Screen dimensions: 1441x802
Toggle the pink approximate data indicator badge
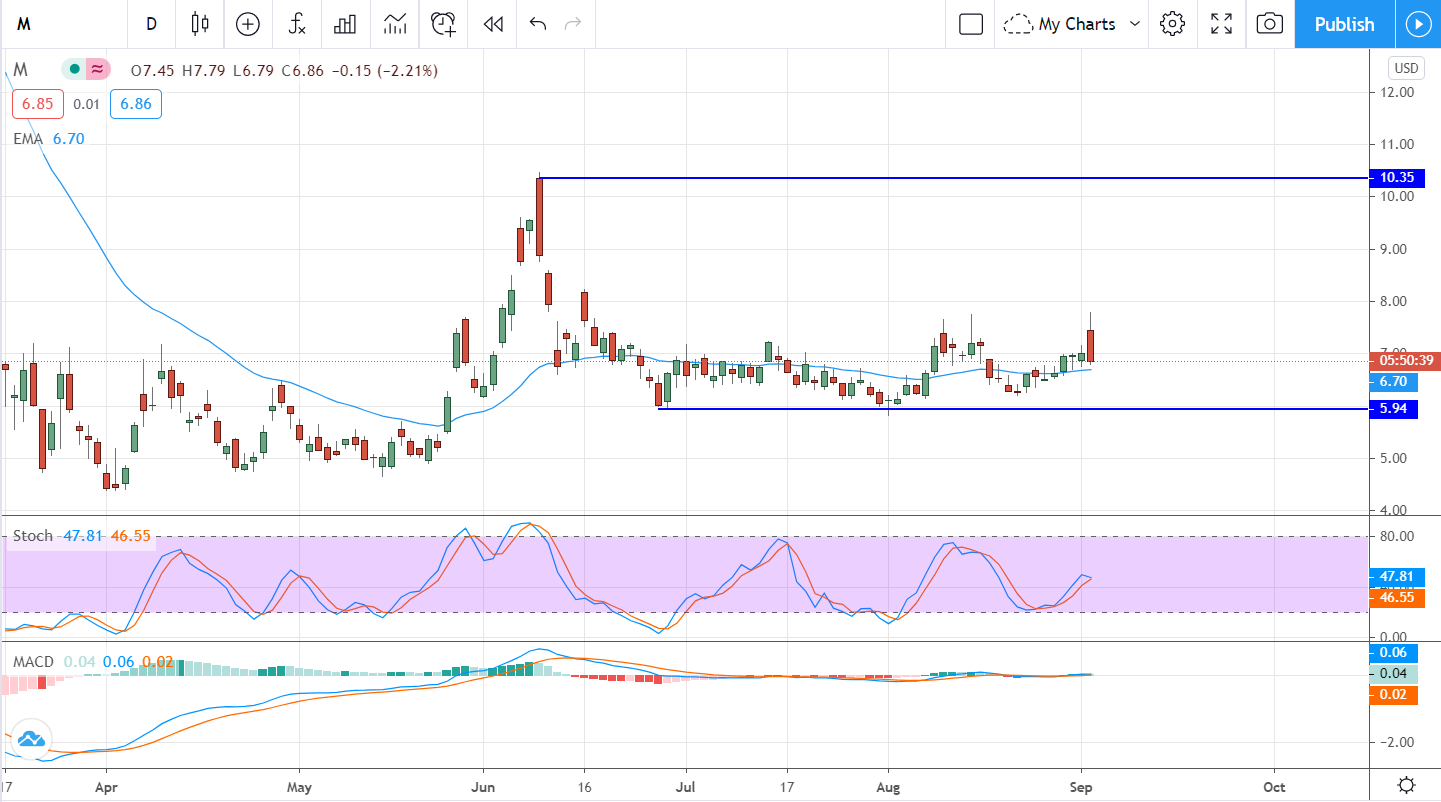point(97,70)
